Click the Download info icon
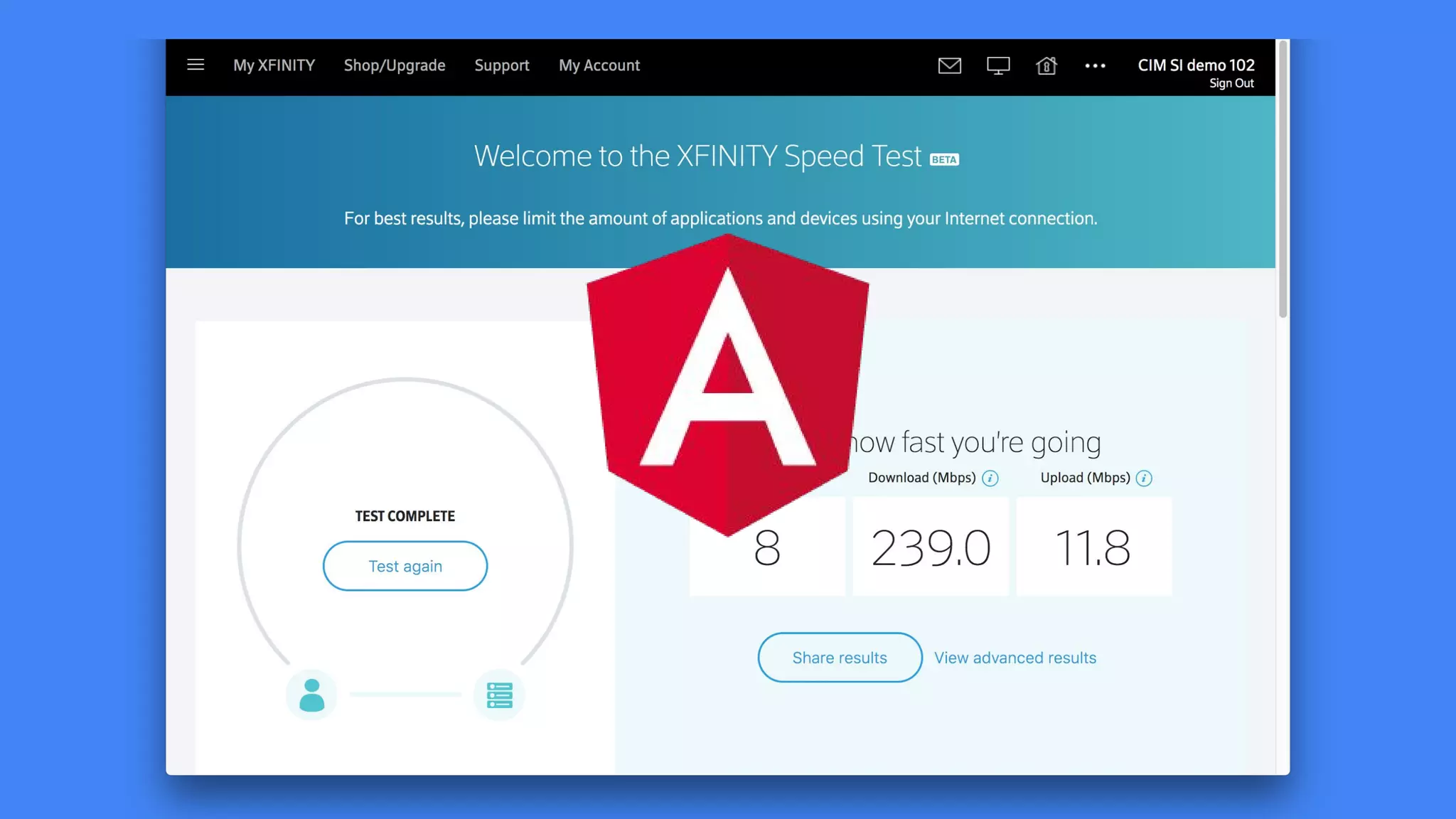 pyautogui.click(x=990, y=478)
